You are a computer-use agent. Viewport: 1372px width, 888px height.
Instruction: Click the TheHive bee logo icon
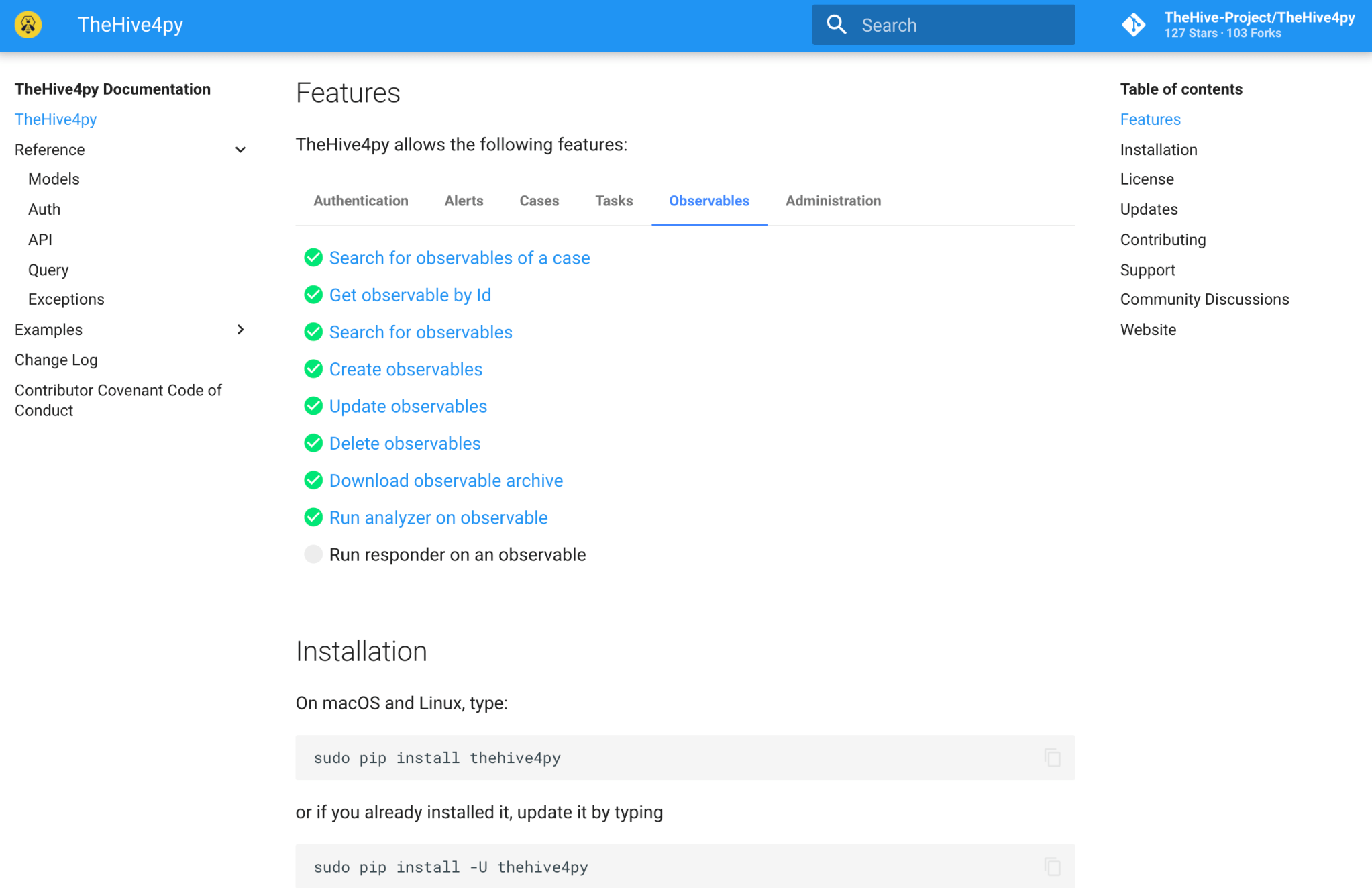tap(28, 25)
